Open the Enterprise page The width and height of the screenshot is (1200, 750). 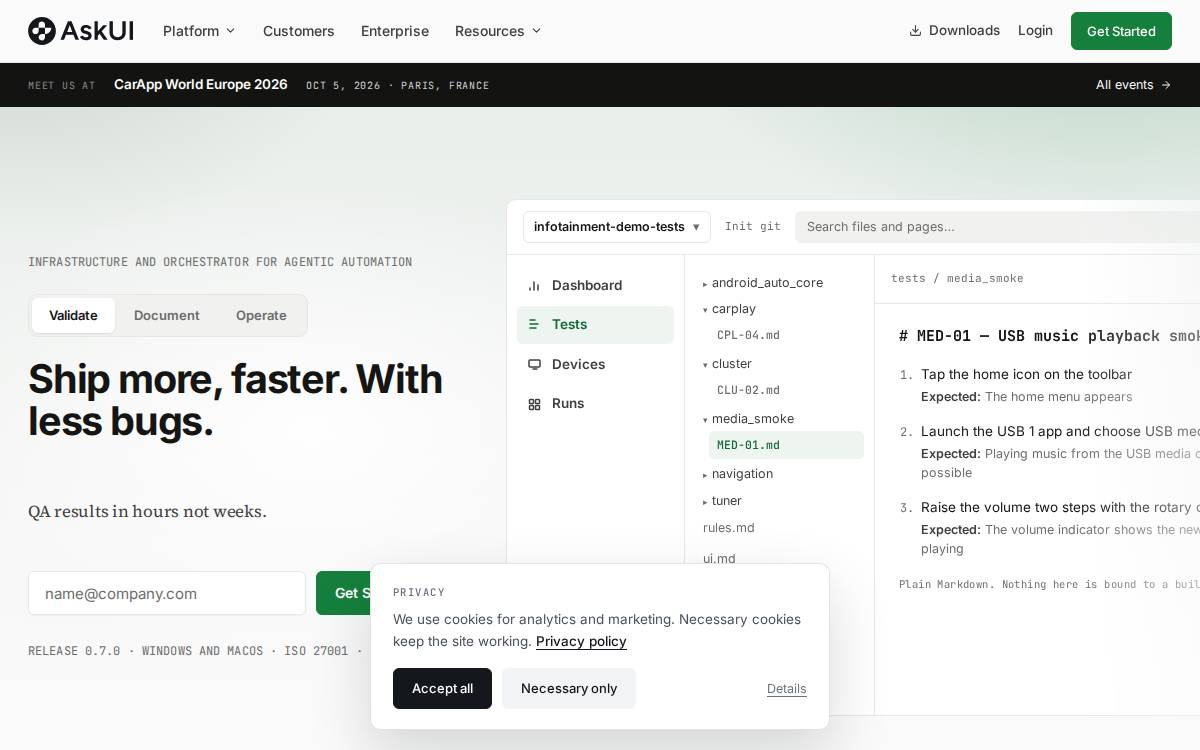pyautogui.click(x=395, y=31)
